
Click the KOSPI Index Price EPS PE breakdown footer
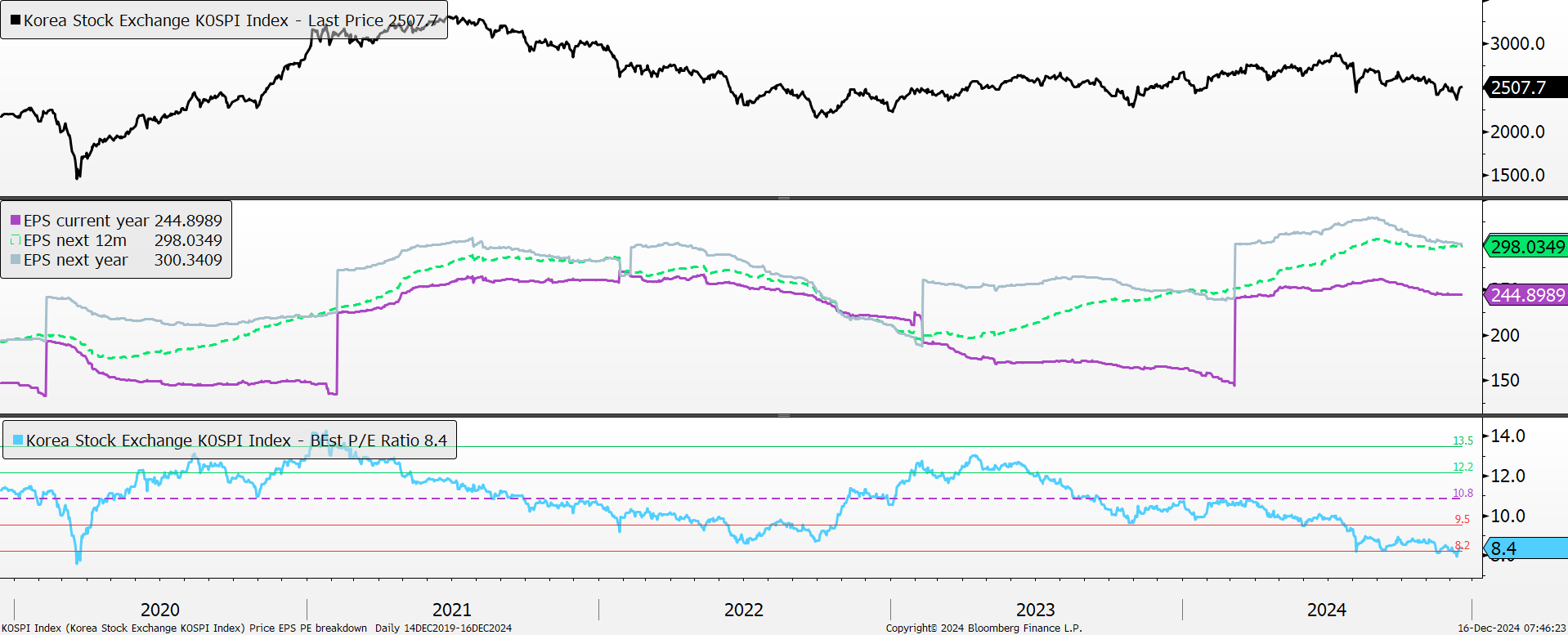185,628
